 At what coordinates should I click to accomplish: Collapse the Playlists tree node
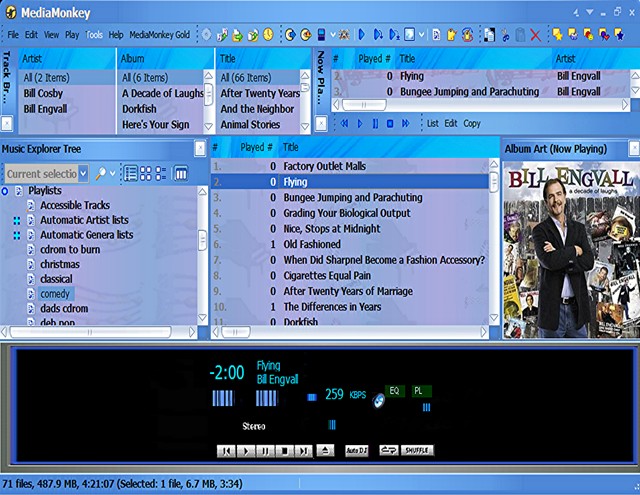(5, 190)
